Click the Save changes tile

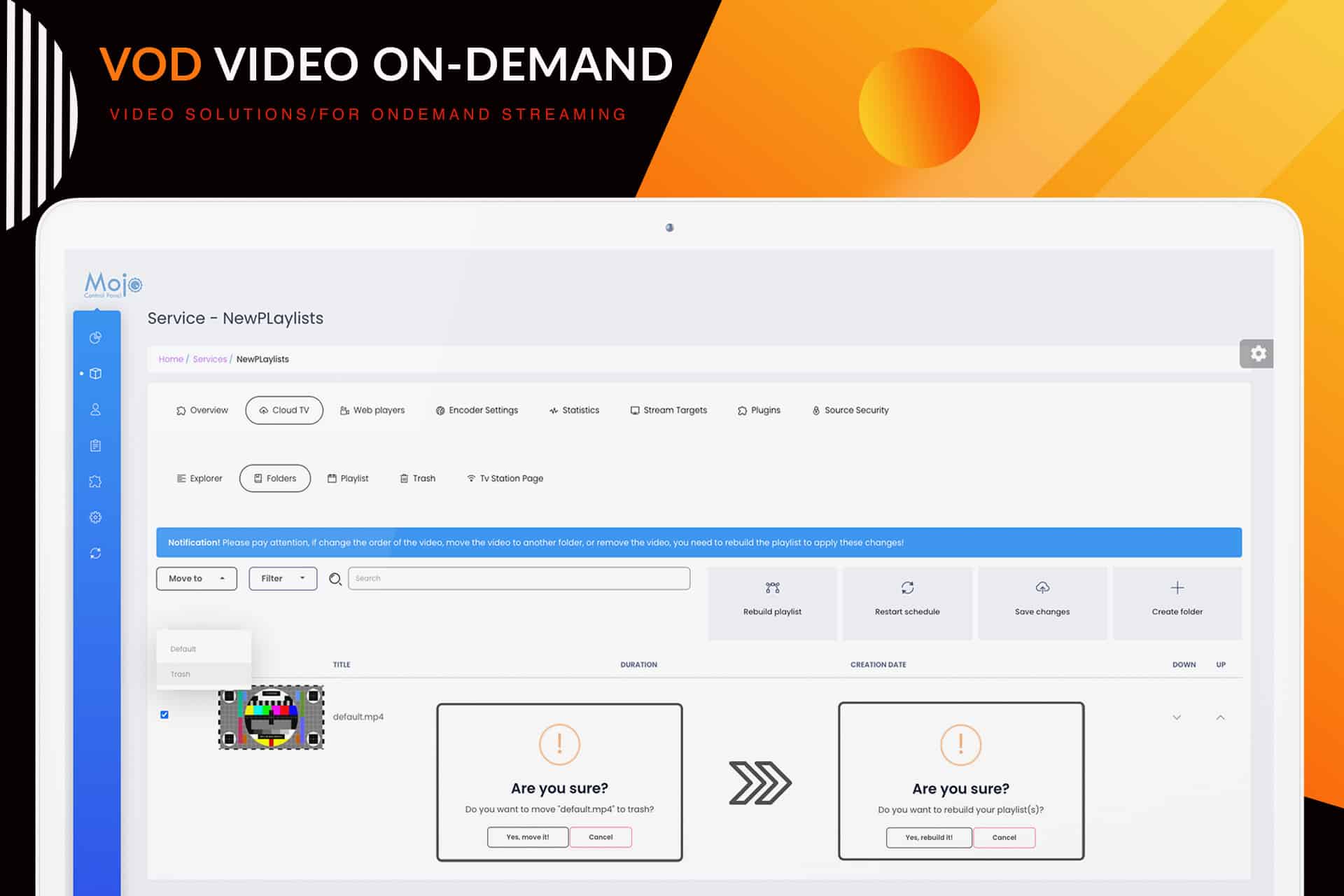pyautogui.click(x=1042, y=603)
